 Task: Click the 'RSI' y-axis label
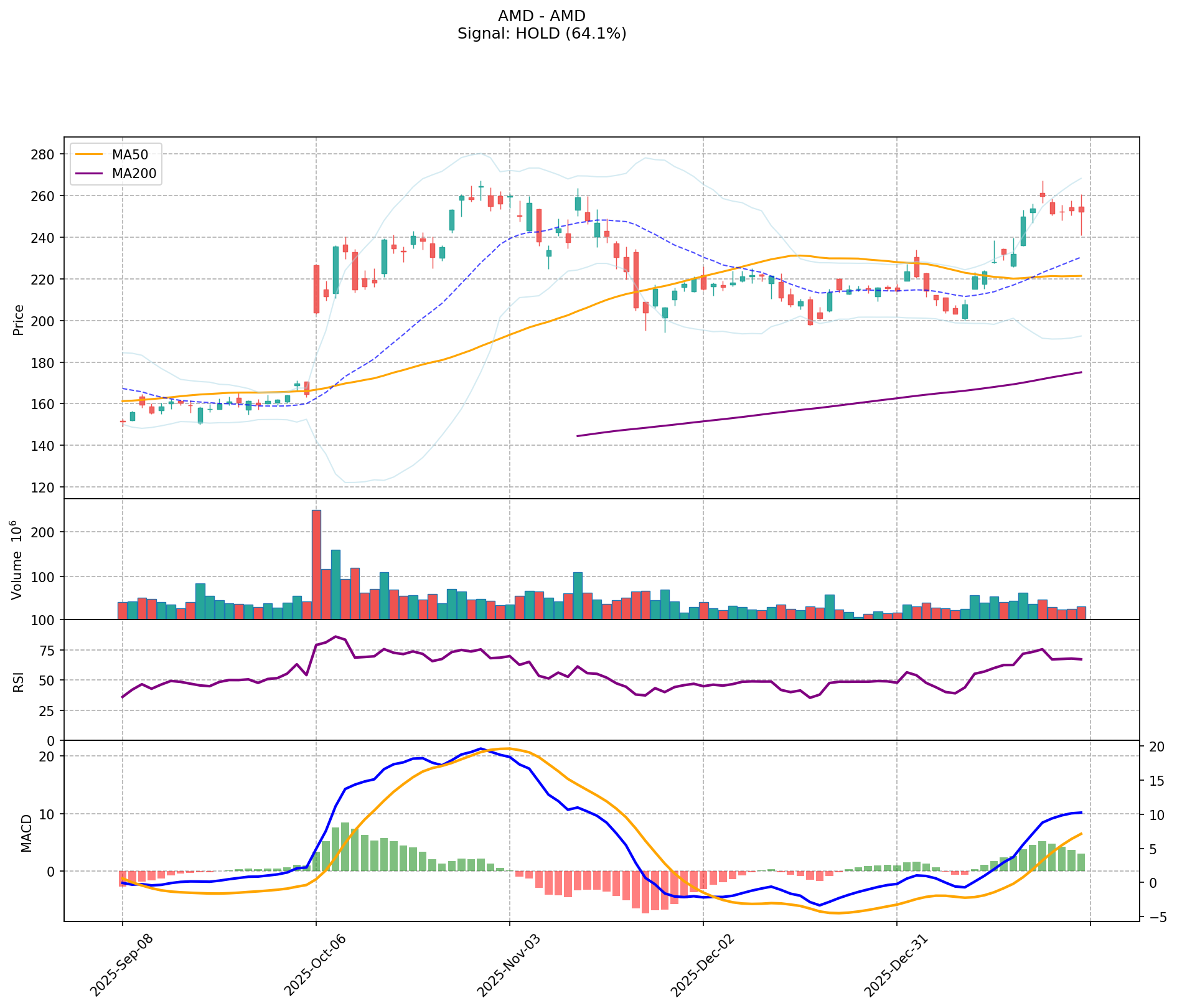coord(19,681)
